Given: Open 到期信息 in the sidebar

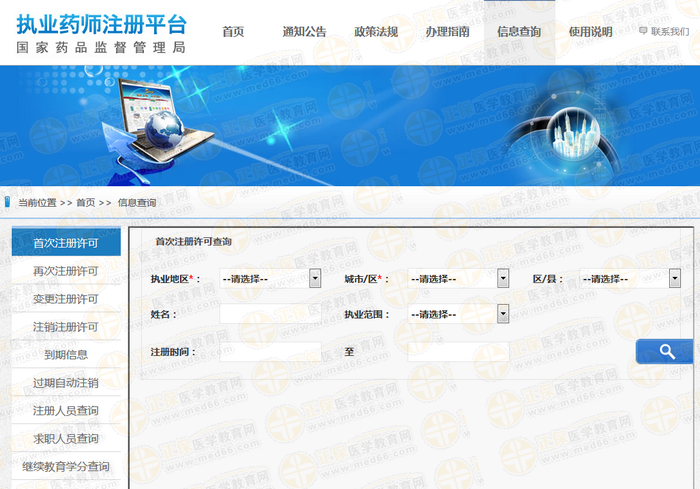Looking at the screenshot, I should 66,354.
